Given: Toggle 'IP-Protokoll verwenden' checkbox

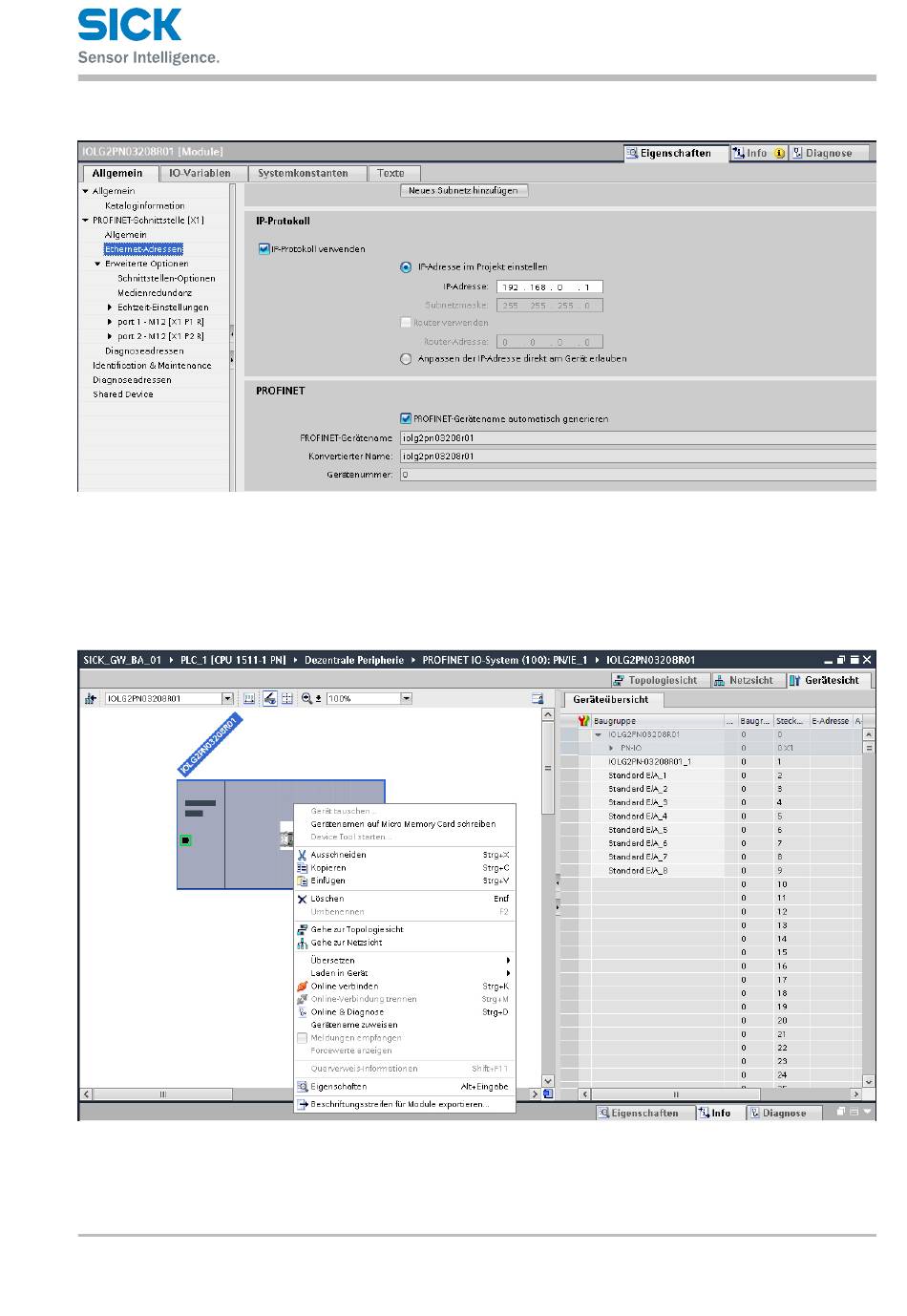Looking at the screenshot, I should pyautogui.click(x=264, y=249).
